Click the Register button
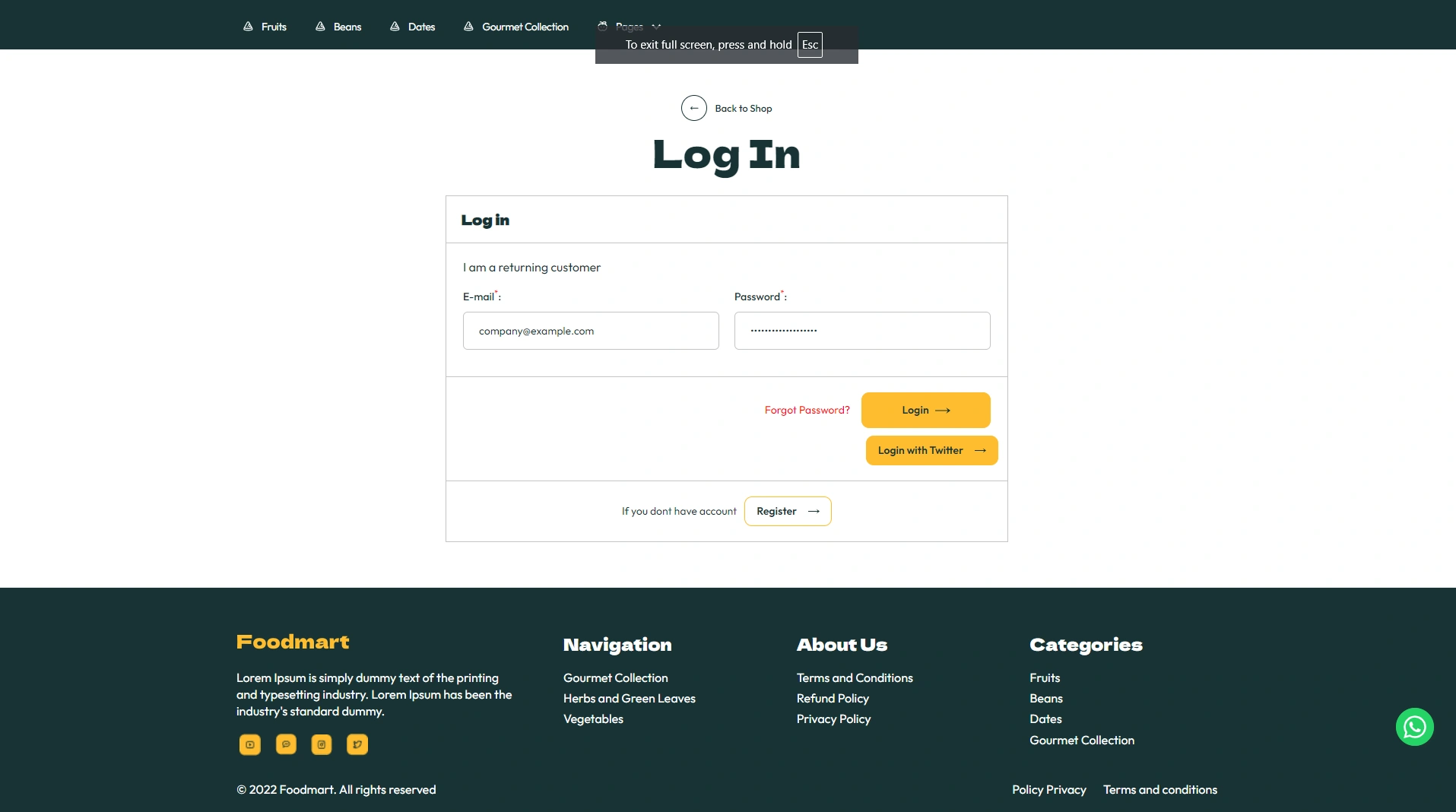 click(x=788, y=511)
